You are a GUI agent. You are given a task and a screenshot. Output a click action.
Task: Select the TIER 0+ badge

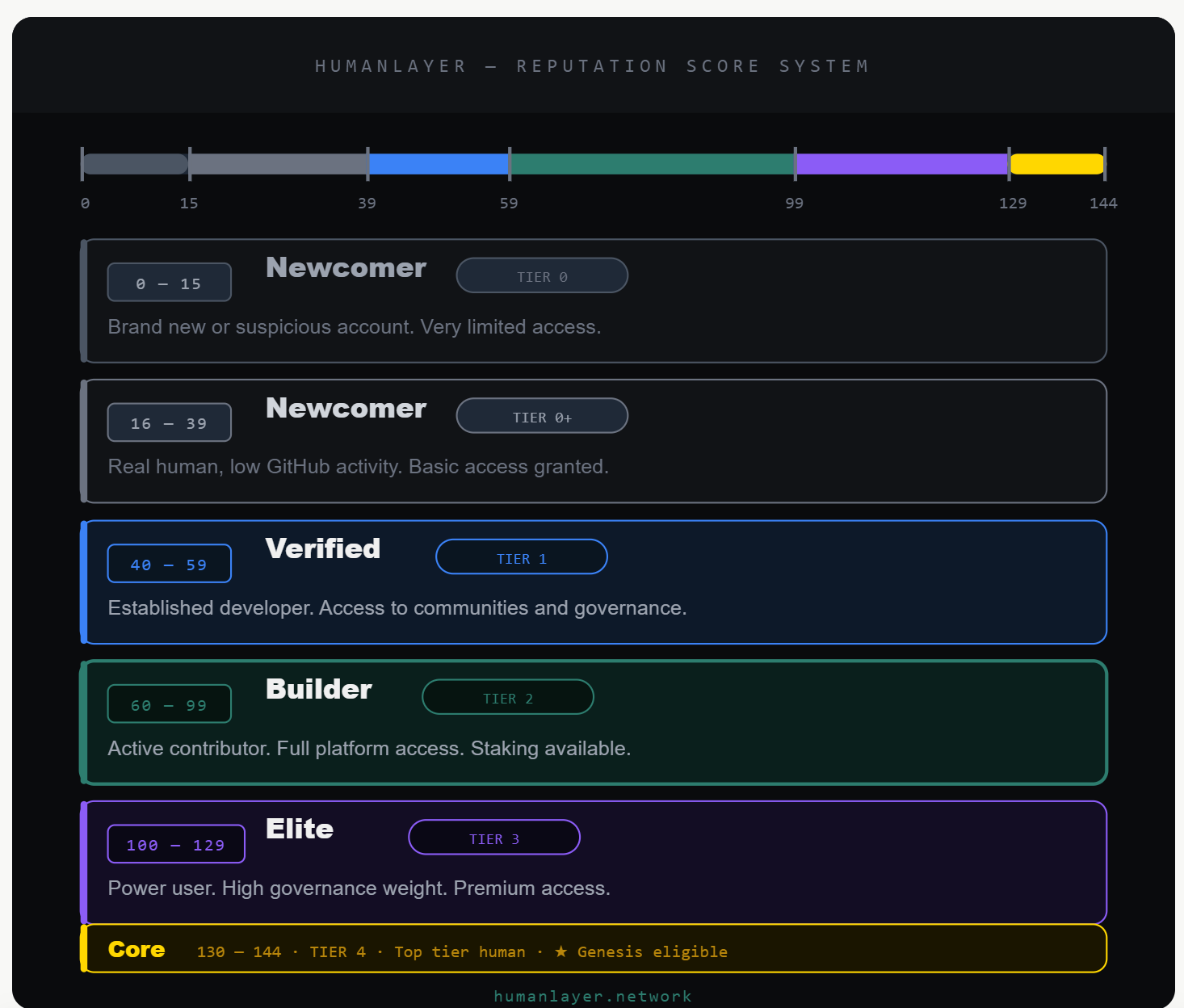point(542,416)
